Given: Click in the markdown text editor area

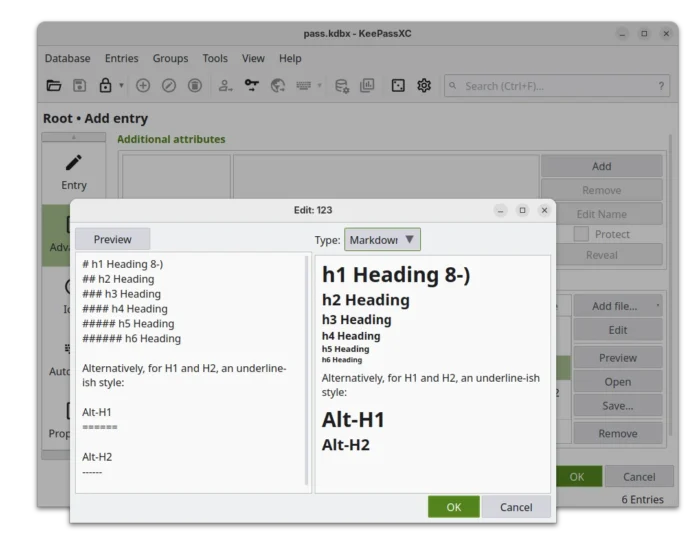Looking at the screenshot, I should pyautogui.click(x=190, y=400).
